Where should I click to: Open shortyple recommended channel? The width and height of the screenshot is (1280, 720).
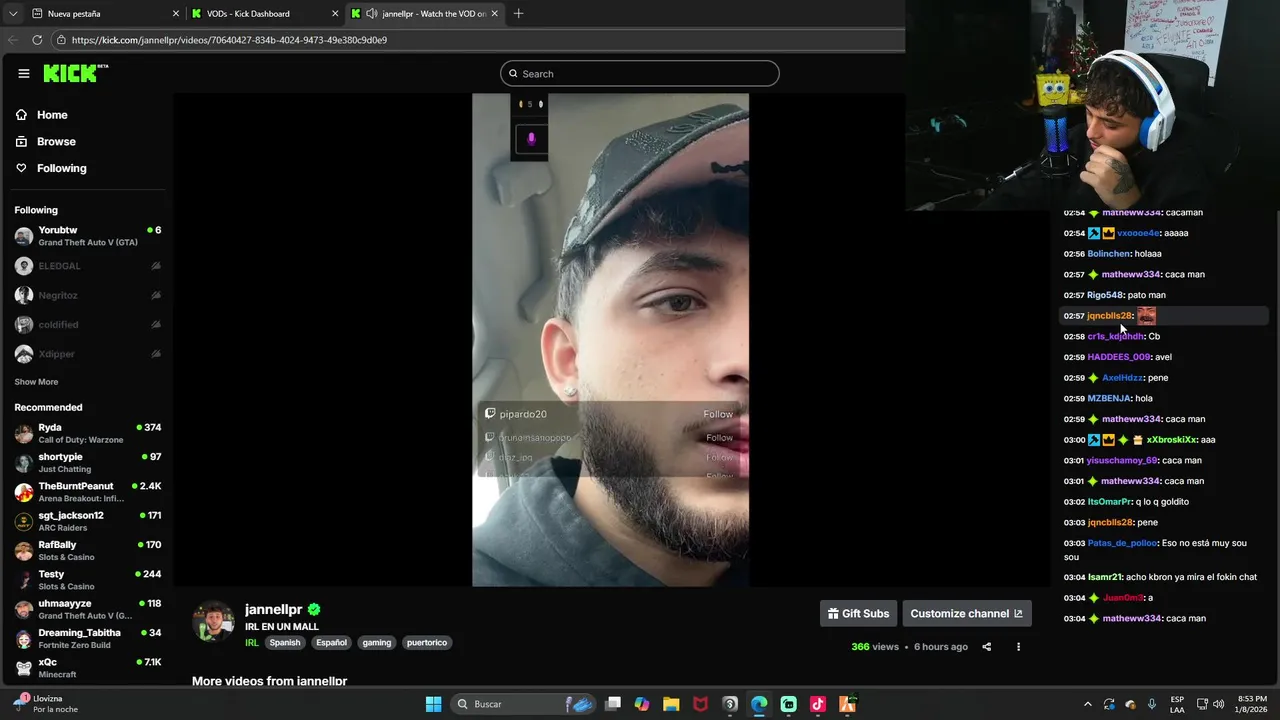88,462
